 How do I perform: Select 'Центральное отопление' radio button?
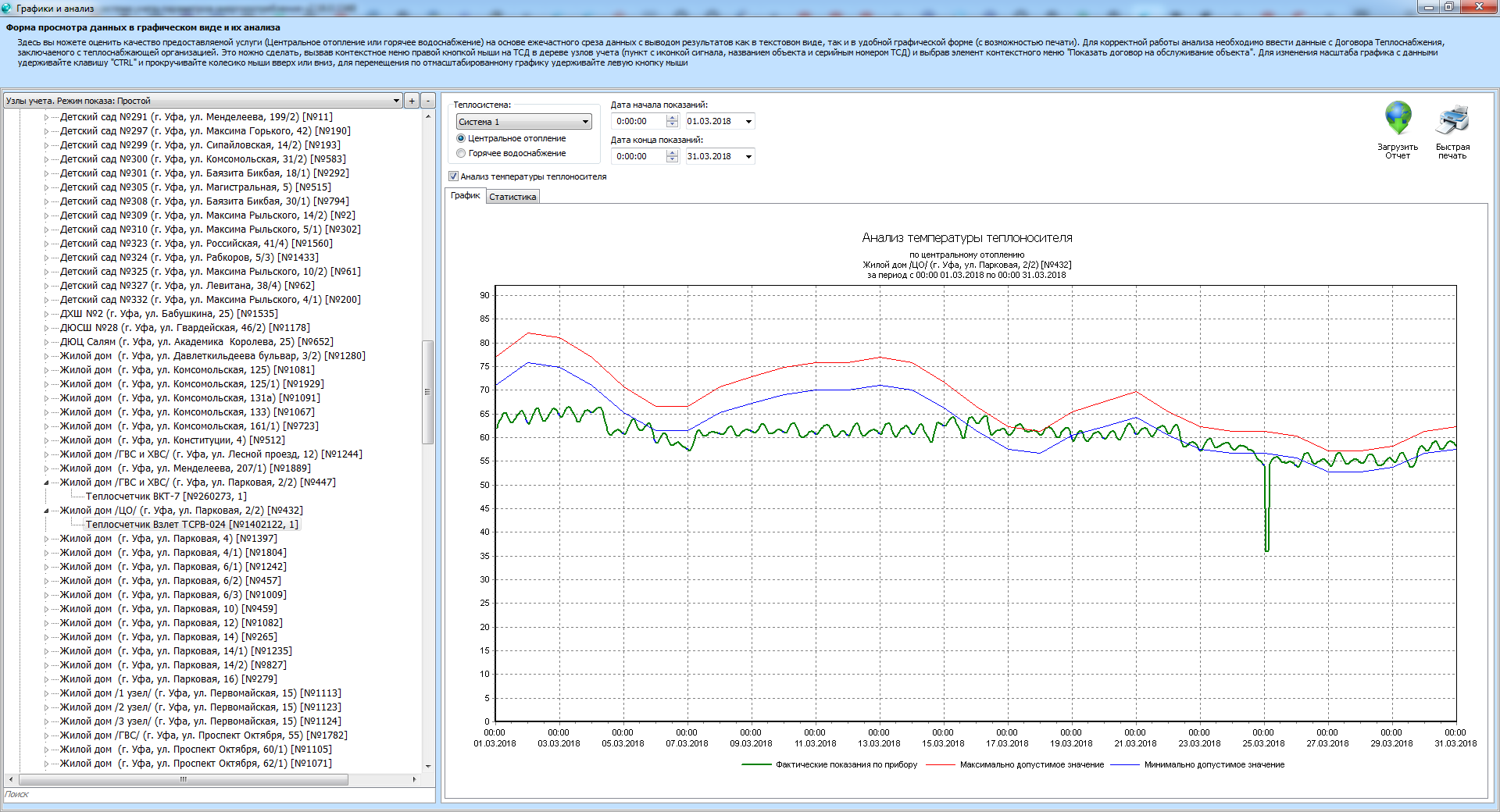pos(461,138)
